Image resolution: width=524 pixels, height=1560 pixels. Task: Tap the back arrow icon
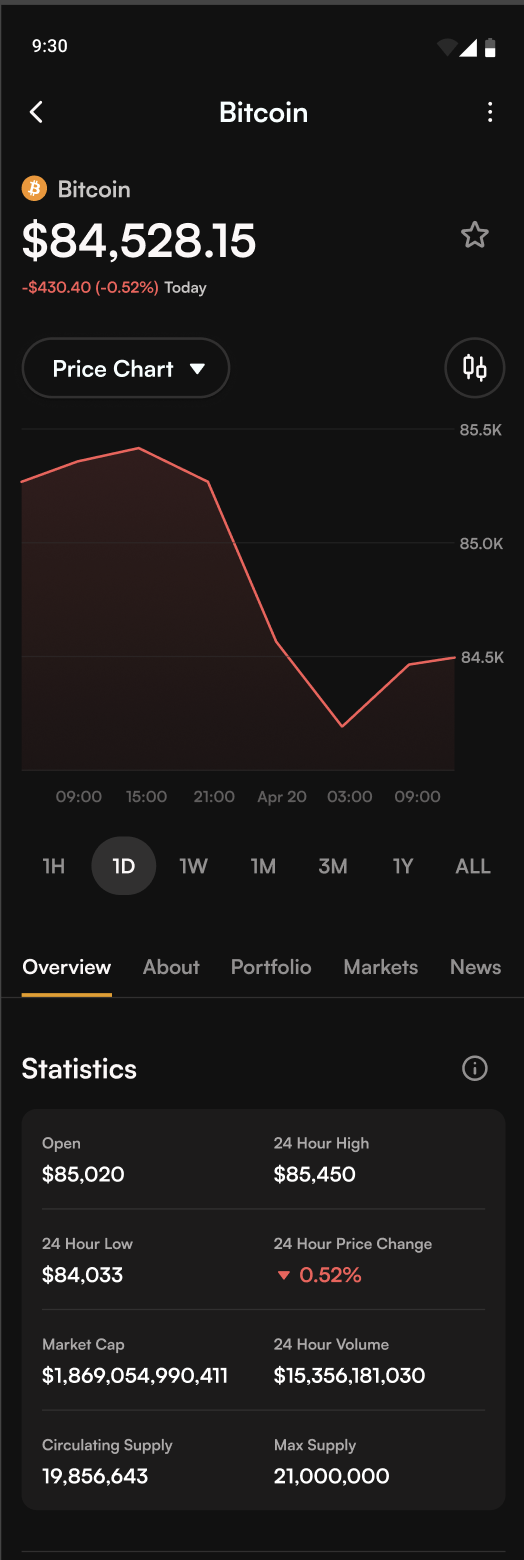[x=36, y=112]
